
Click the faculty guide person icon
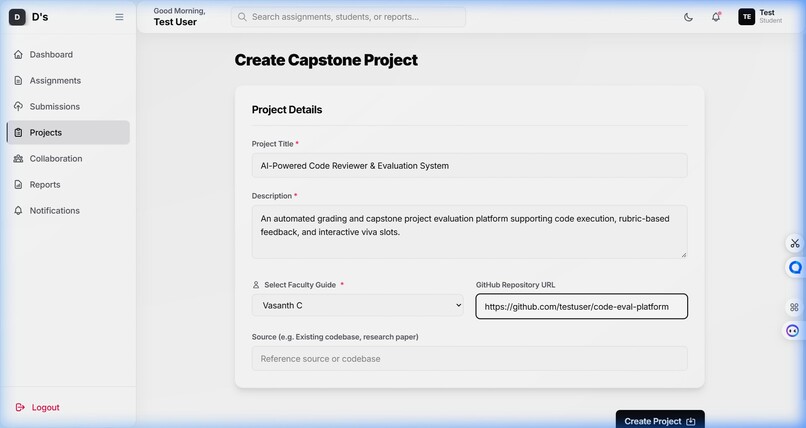coord(256,285)
